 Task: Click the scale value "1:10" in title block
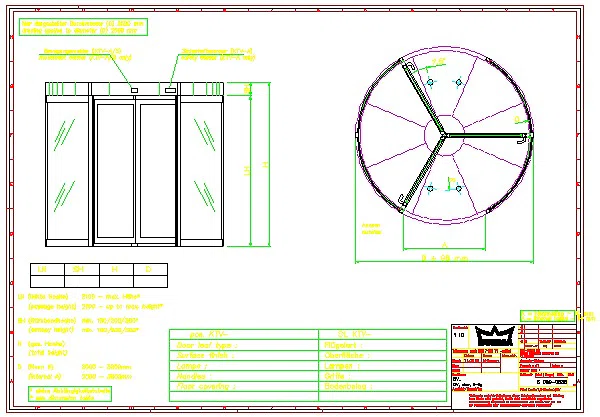coord(459,335)
